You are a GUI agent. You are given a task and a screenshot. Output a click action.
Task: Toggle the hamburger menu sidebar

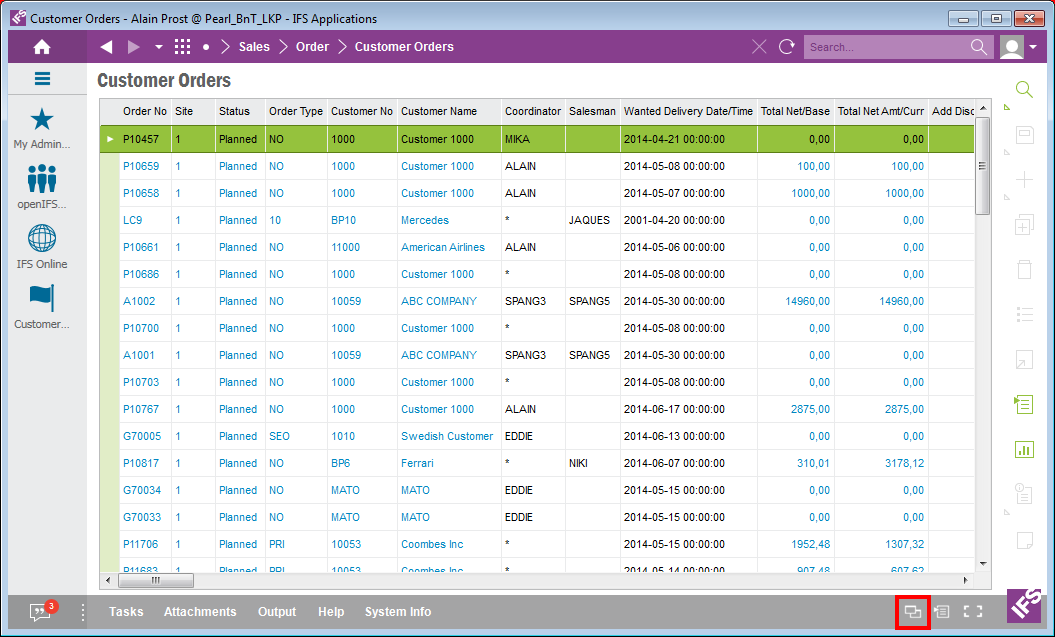pos(42,79)
